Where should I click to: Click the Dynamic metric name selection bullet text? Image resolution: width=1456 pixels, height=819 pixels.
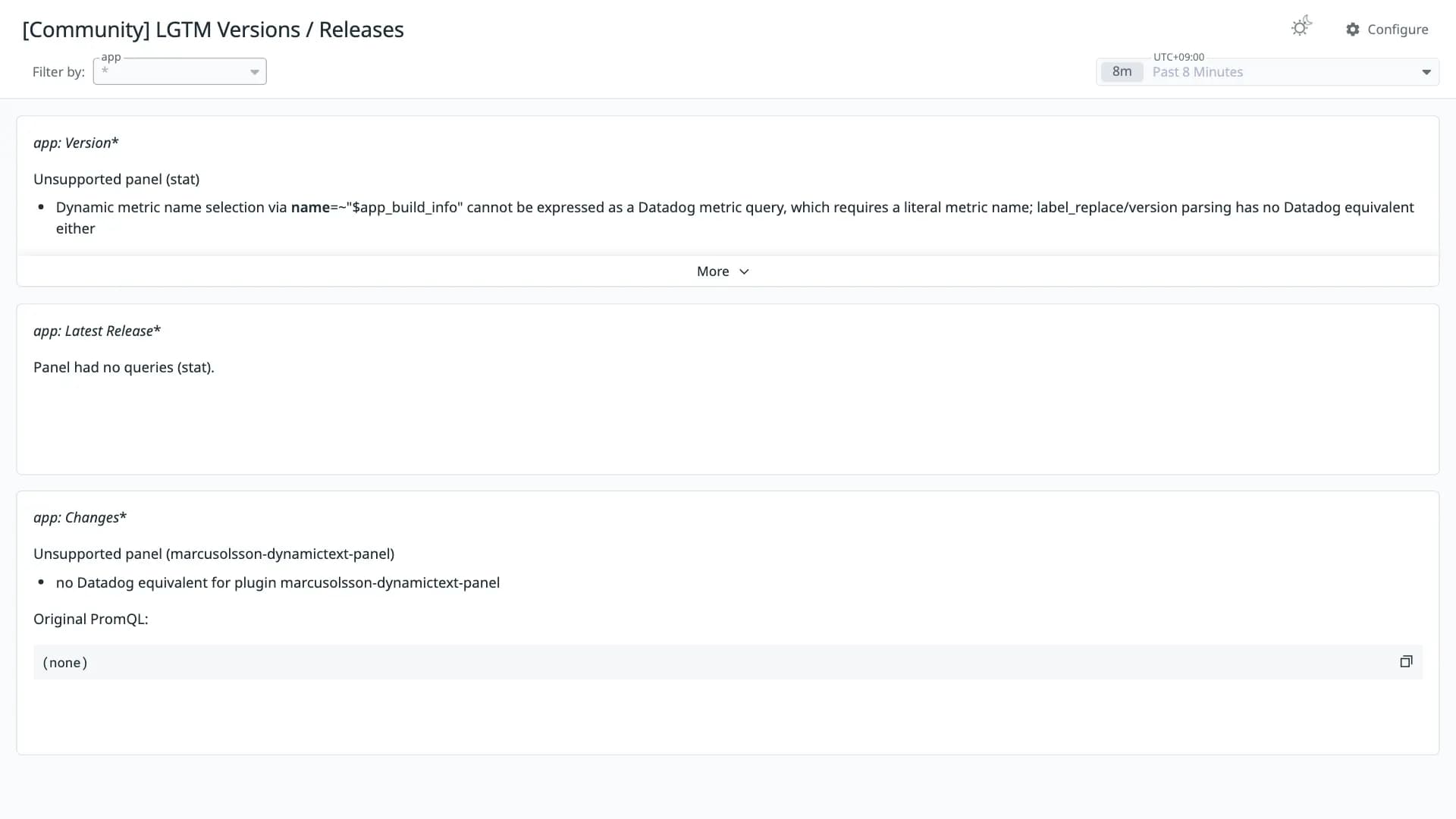pyautogui.click(x=735, y=218)
